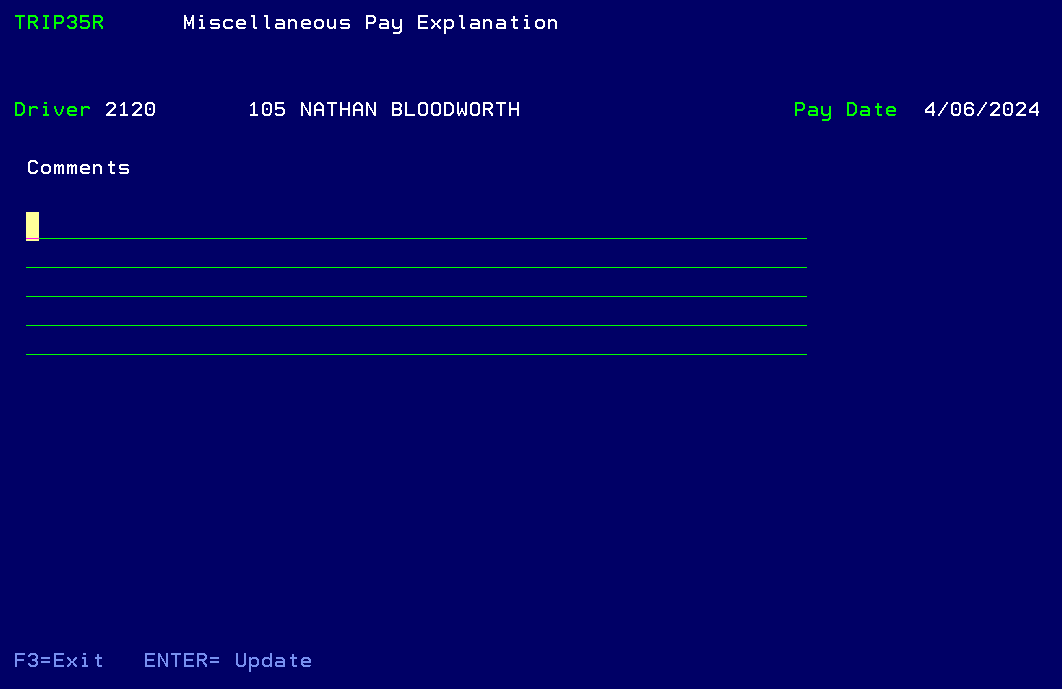Click the ENTER= key label
This screenshot has height=689, width=1062.
181,661
